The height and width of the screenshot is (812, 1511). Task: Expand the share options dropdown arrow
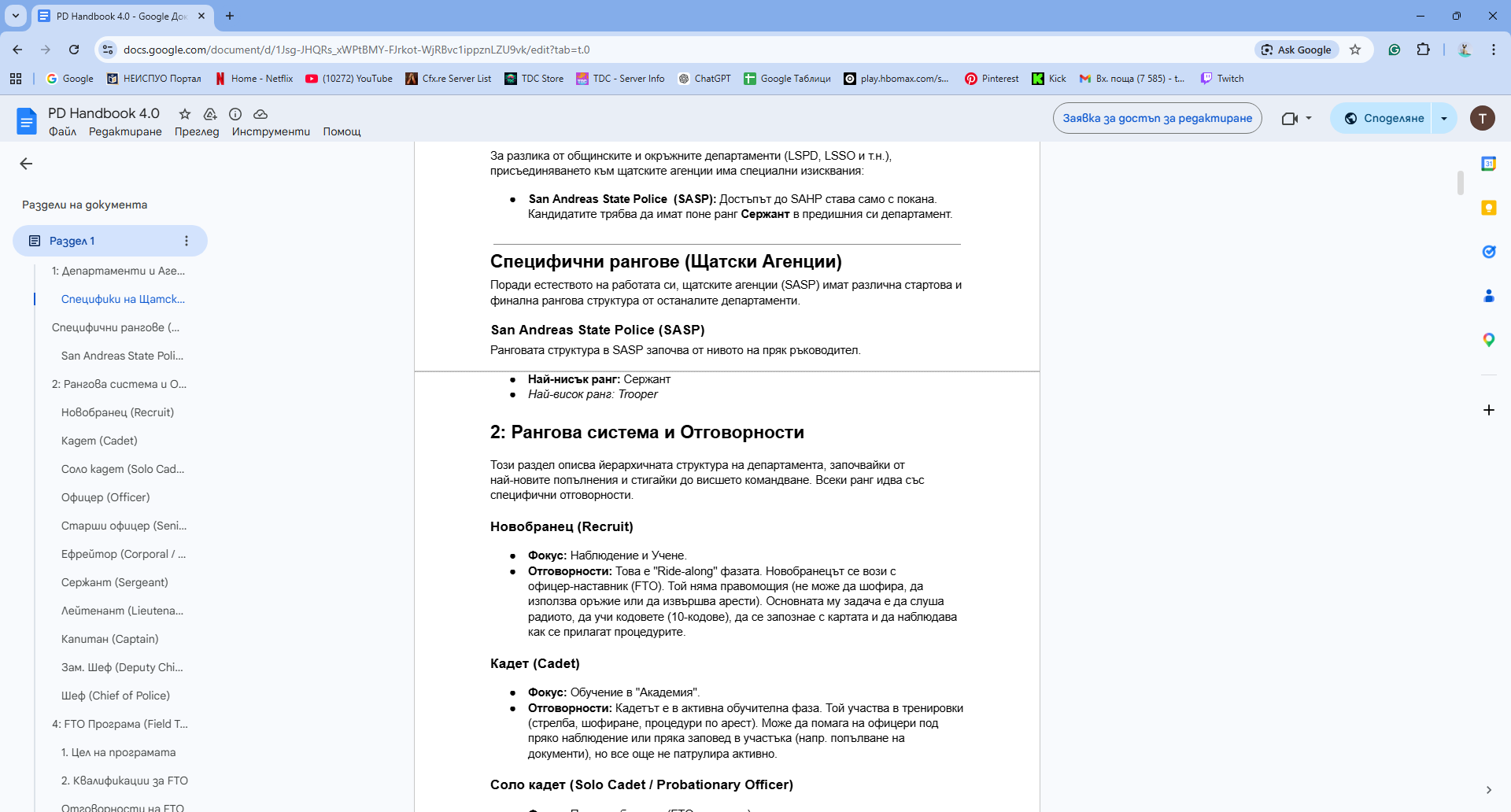pos(1444,119)
